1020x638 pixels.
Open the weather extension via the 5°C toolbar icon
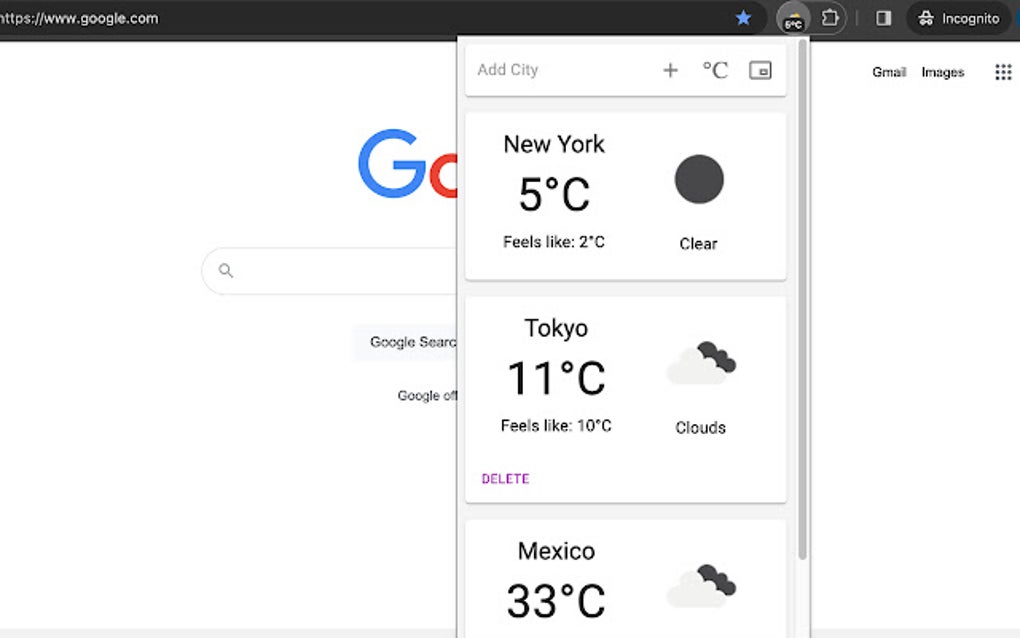coord(791,18)
